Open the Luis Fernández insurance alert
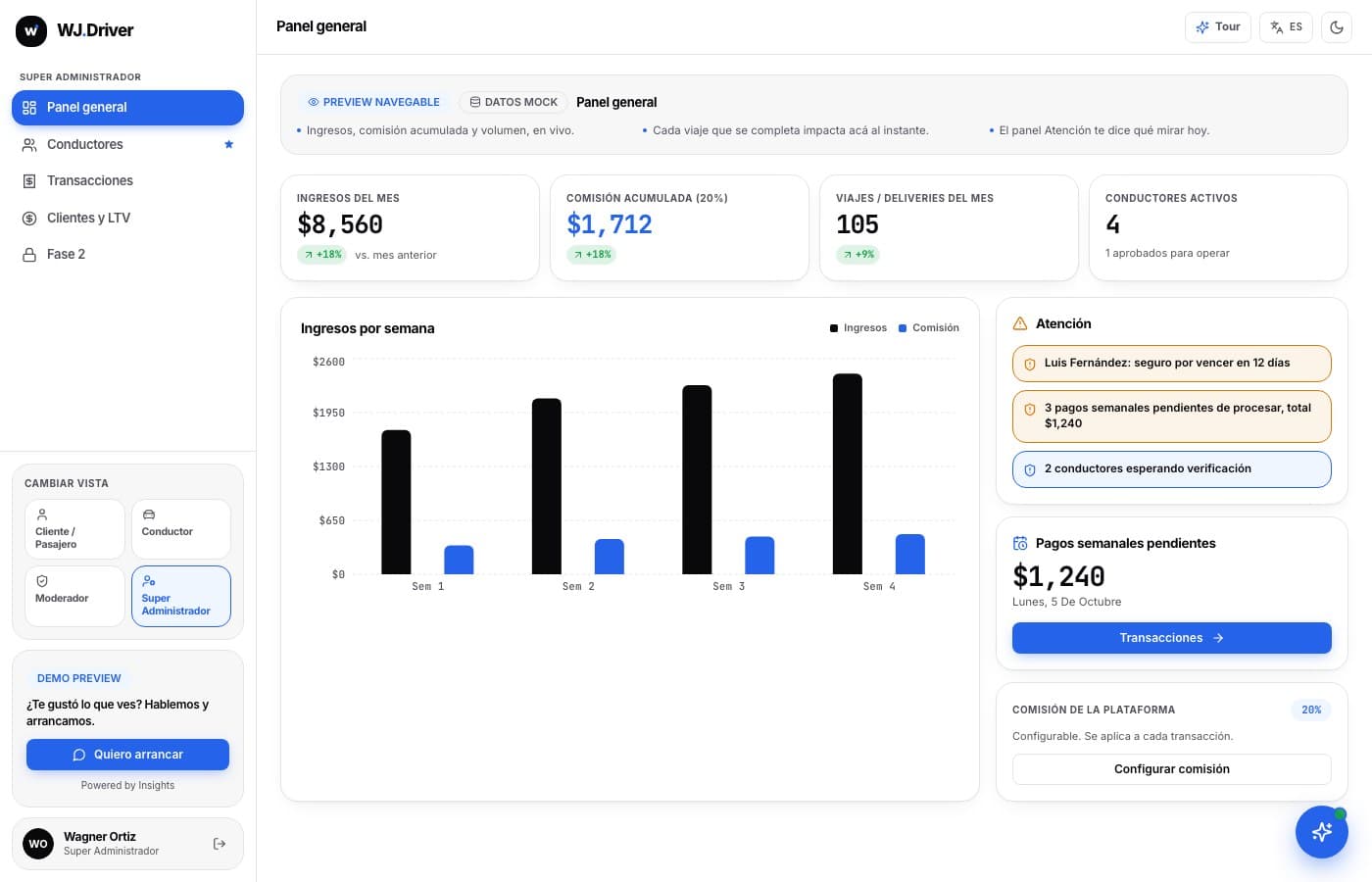Viewport: 1372px width, 882px height. tap(1172, 364)
